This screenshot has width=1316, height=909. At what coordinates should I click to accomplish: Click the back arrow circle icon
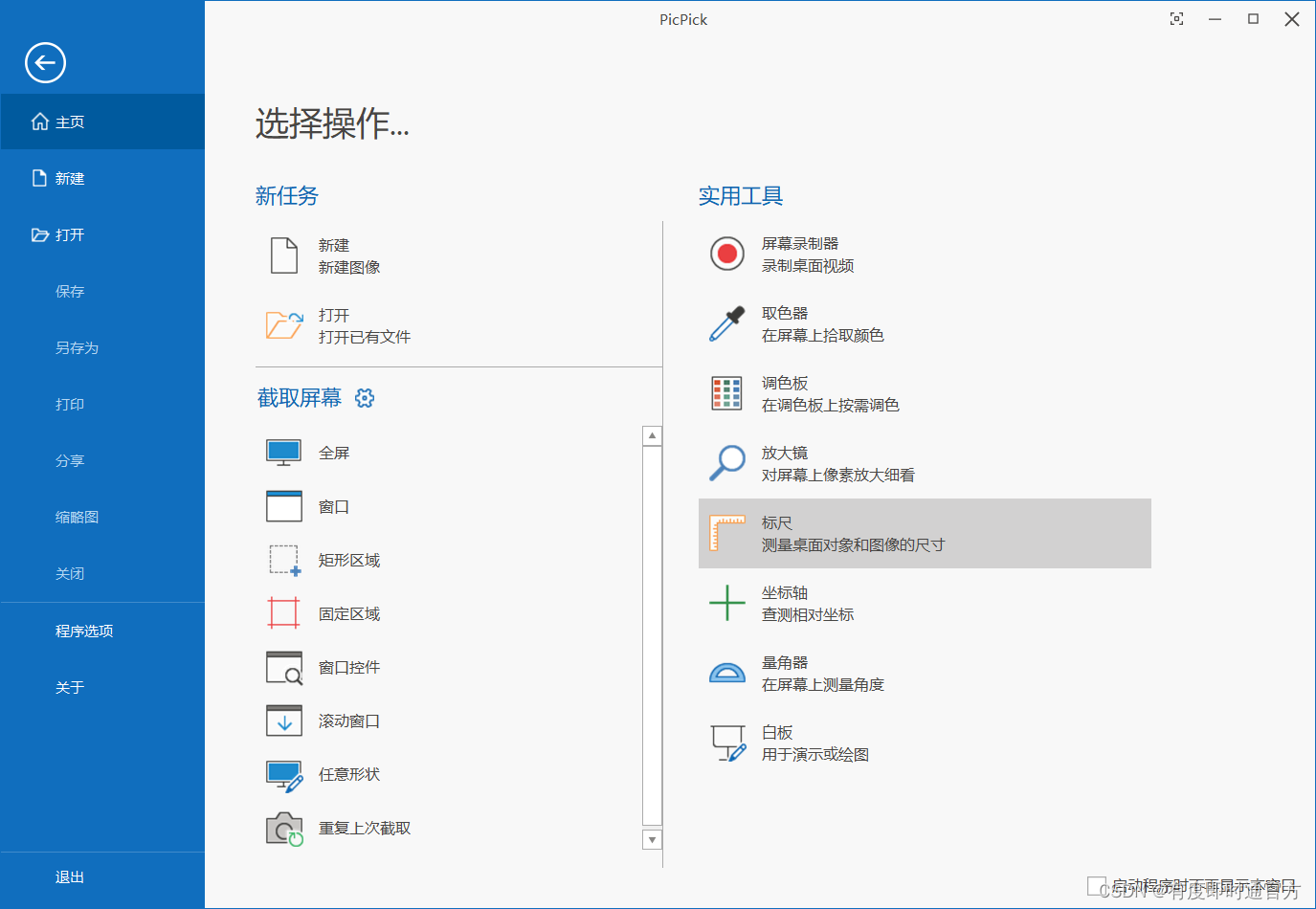tap(45, 63)
